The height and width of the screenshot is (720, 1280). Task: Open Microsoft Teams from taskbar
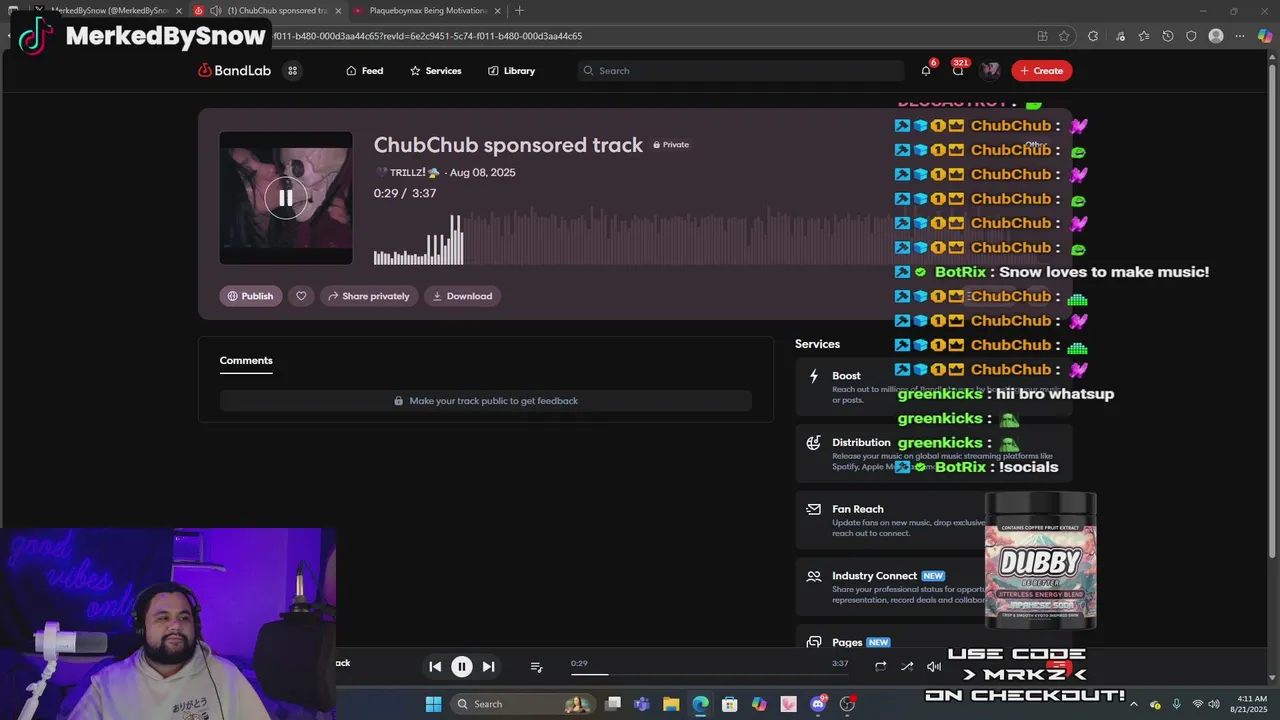[642, 704]
